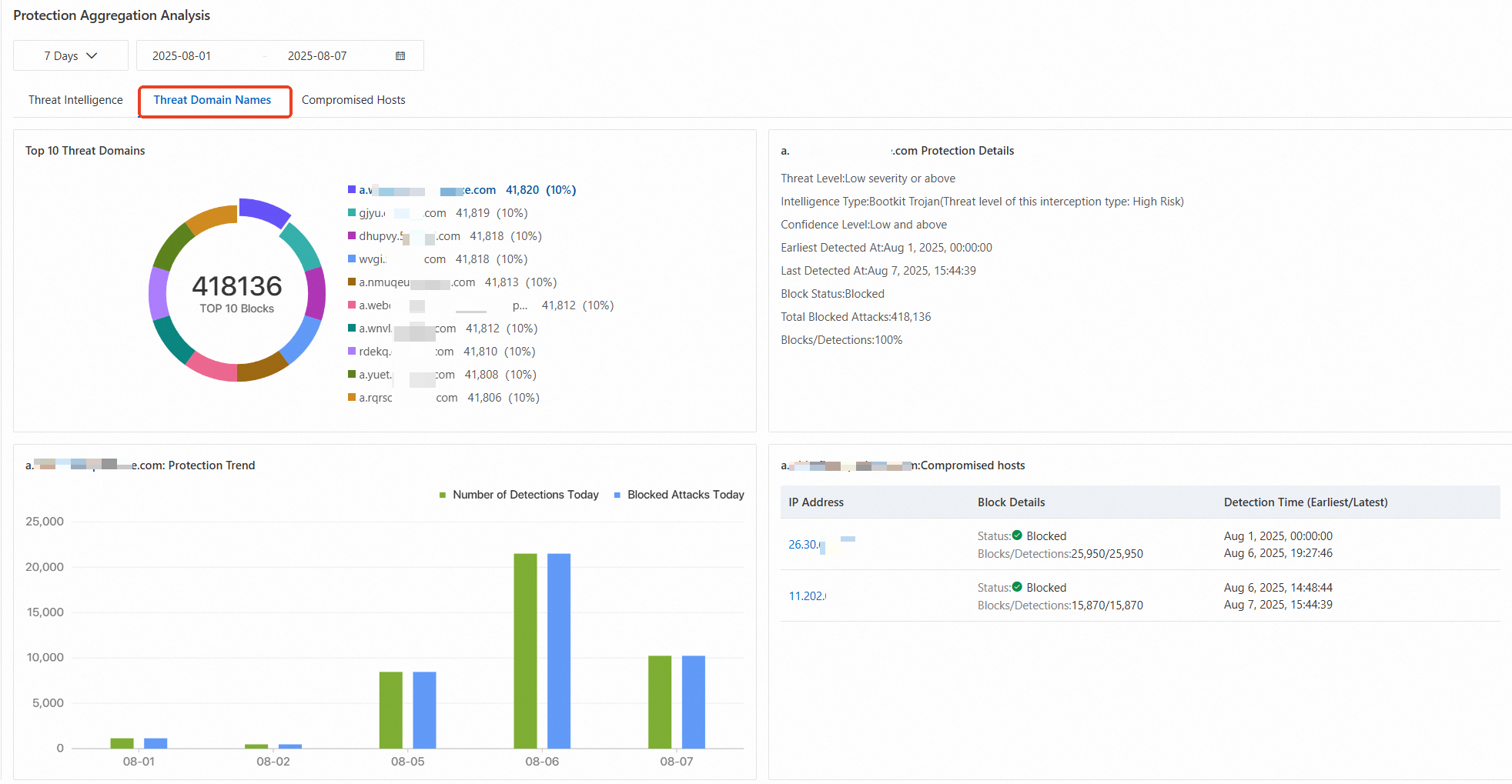Image resolution: width=1512 pixels, height=784 pixels.
Task: Open the 26.30 IP address link
Action: pos(805,545)
